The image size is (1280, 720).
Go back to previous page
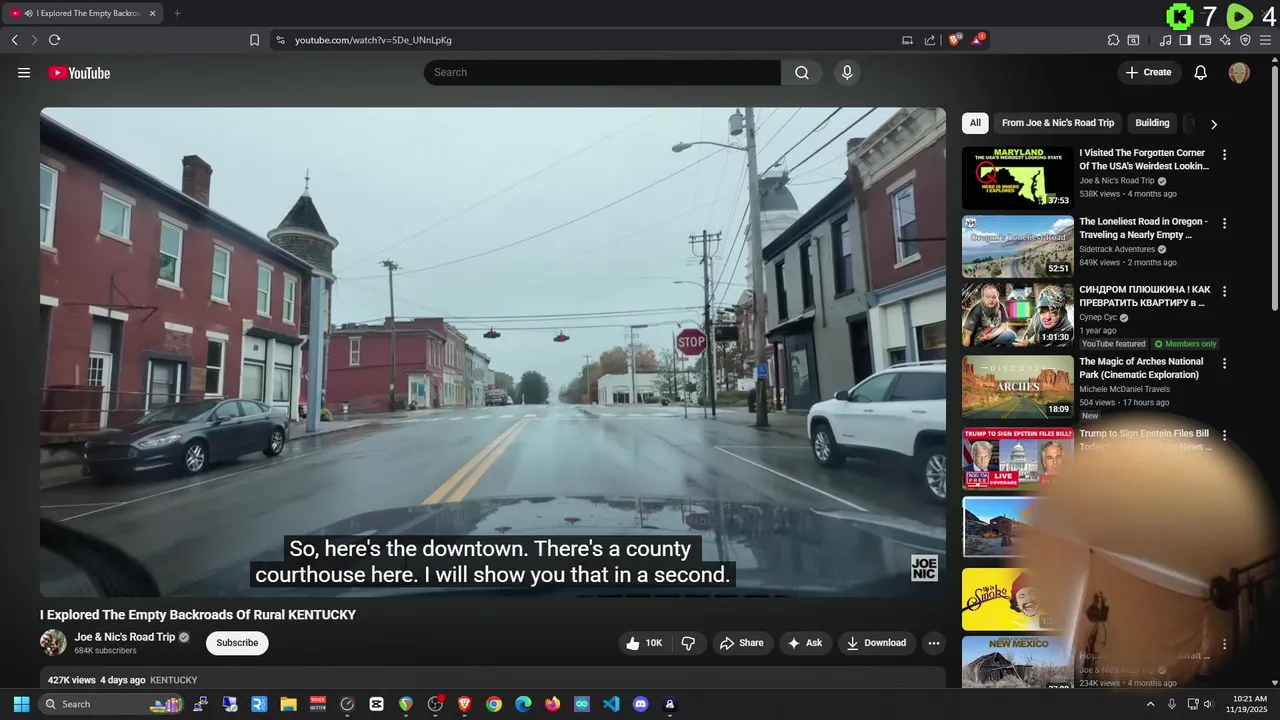[14, 40]
